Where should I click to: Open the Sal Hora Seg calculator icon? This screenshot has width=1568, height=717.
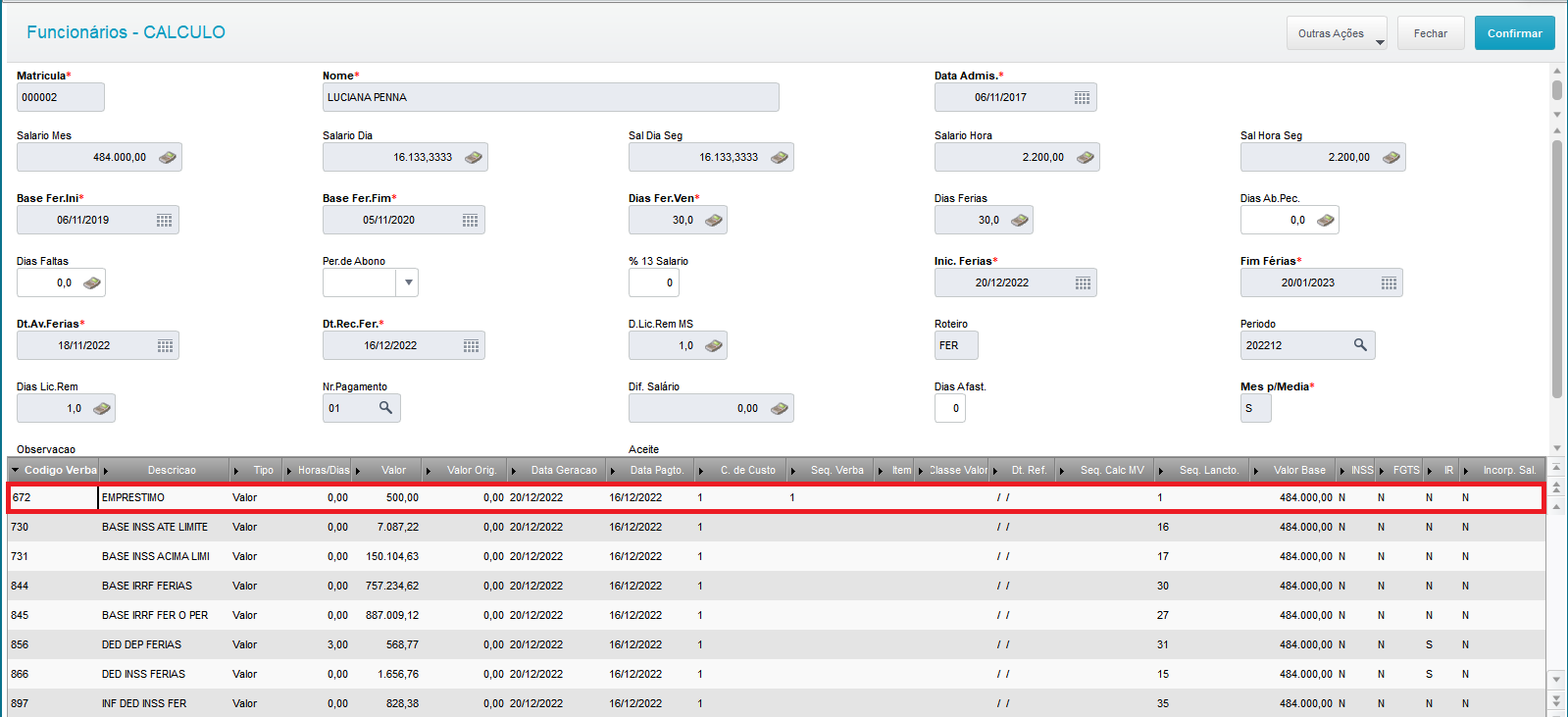[x=1391, y=157]
